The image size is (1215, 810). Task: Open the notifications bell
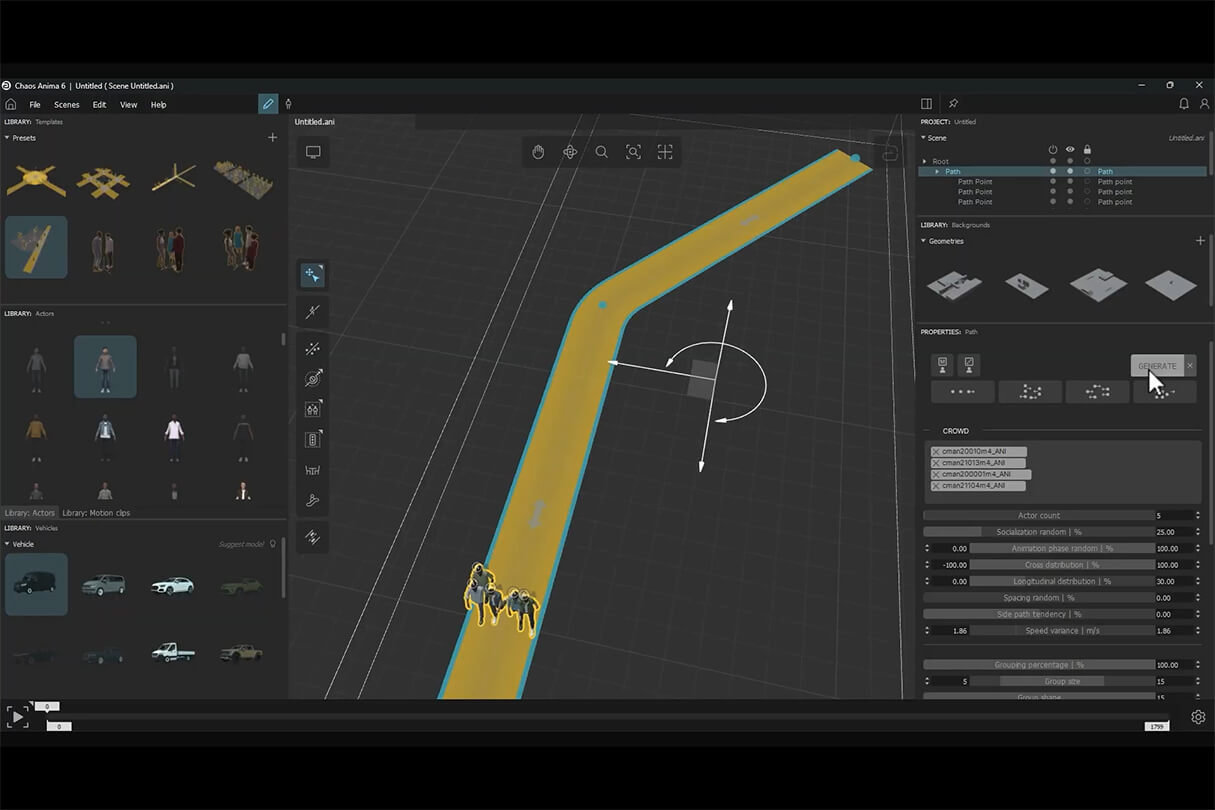click(x=1184, y=104)
